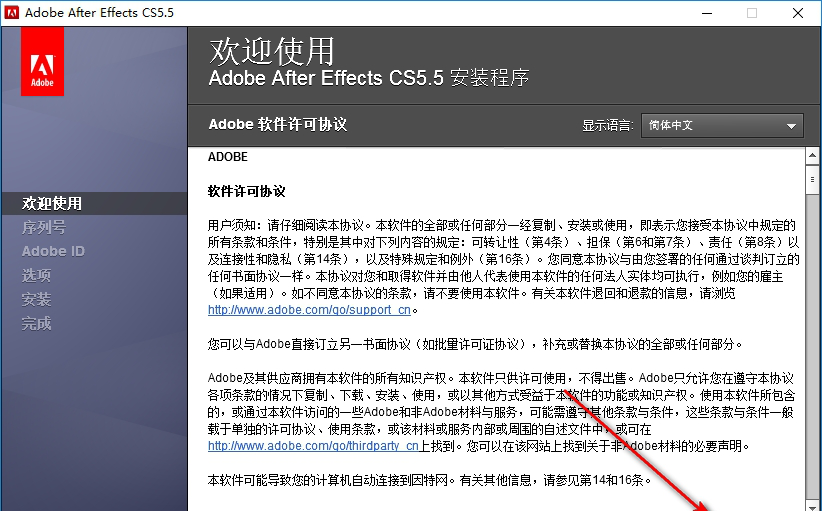Select the 选项 step in the sidebar
The width and height of the screenshot is (822, 531).
(x=36, y=276)
